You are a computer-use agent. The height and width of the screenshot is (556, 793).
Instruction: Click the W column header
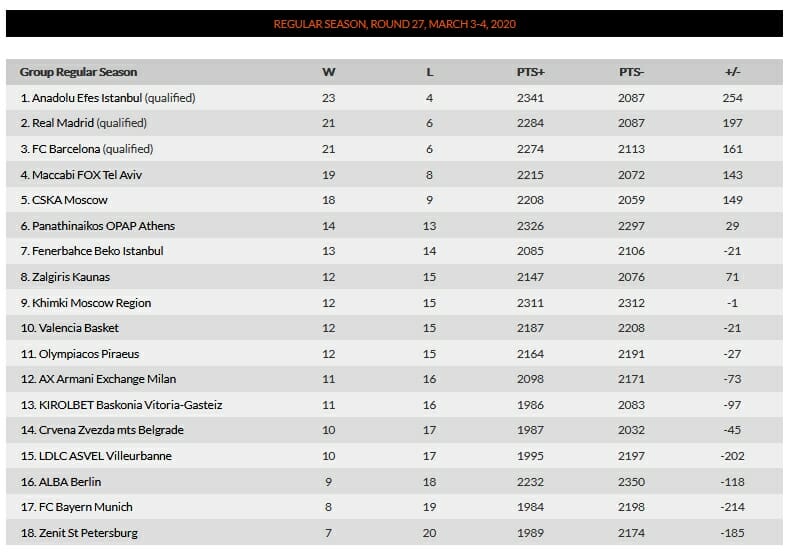point(329,72)
